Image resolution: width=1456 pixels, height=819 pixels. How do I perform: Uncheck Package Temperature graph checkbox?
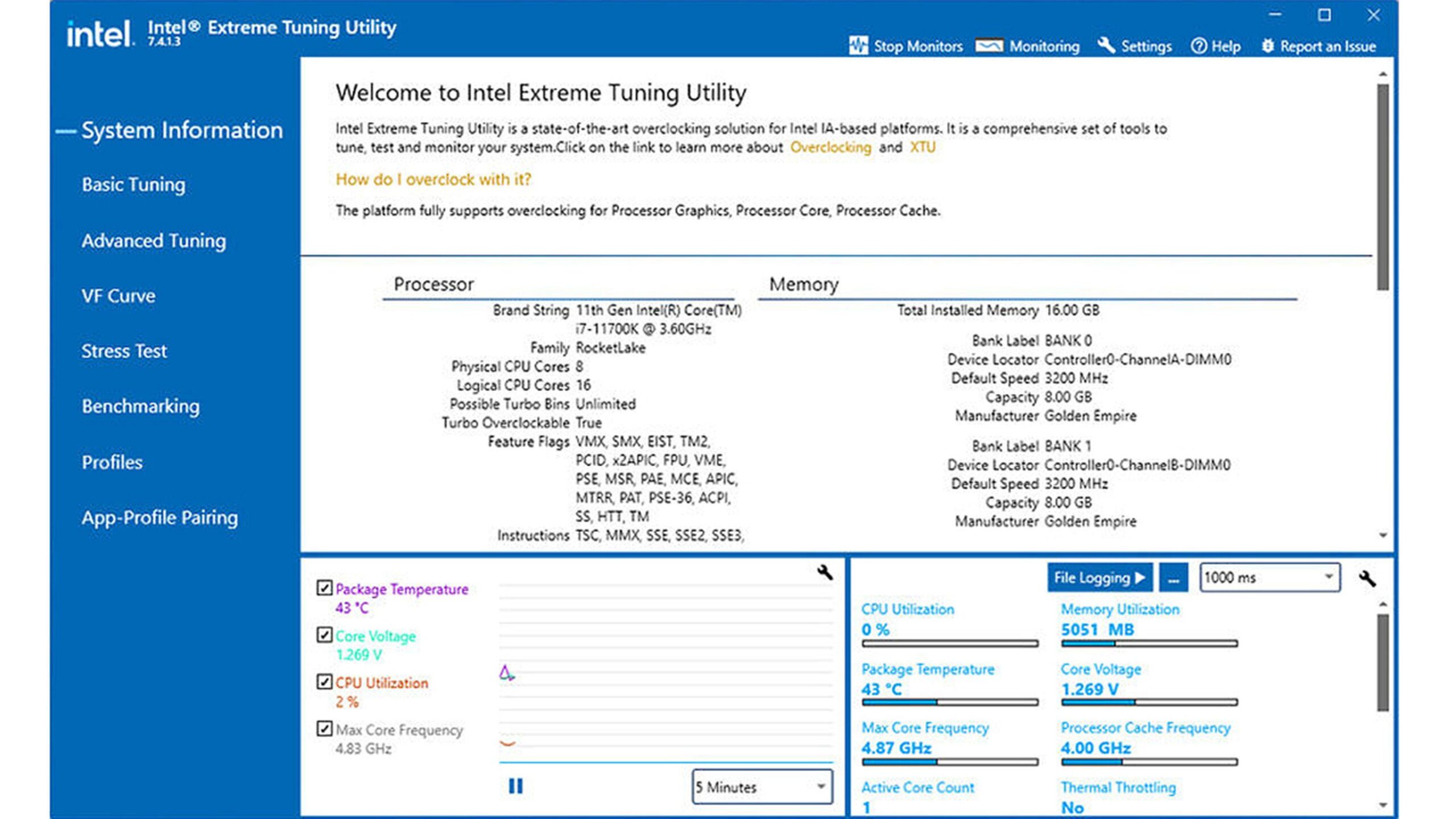pos(324,588)
